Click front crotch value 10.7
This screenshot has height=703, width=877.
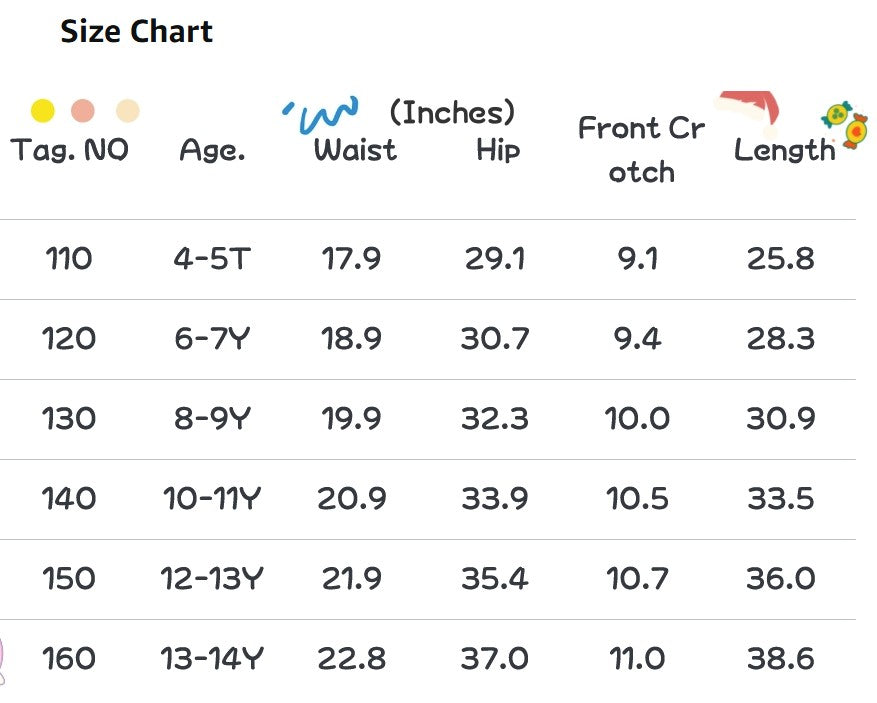[x=638, y=579]
